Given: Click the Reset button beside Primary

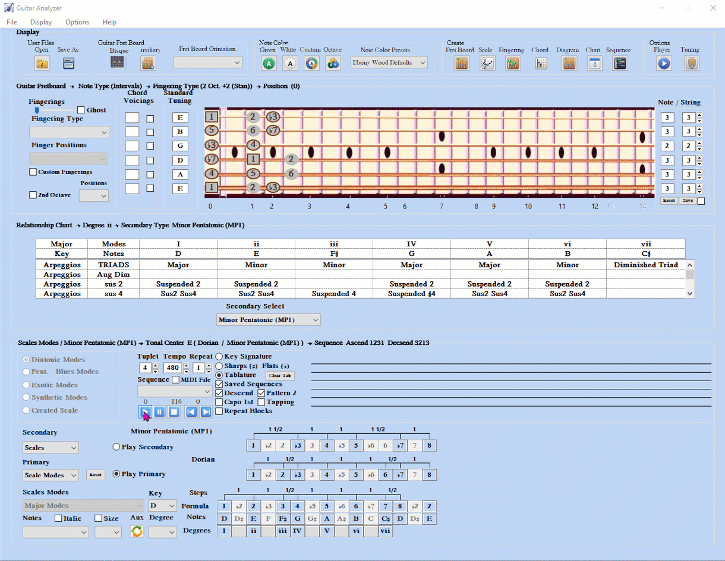Looking at the screenshot, I should click(x=95, y=475).
